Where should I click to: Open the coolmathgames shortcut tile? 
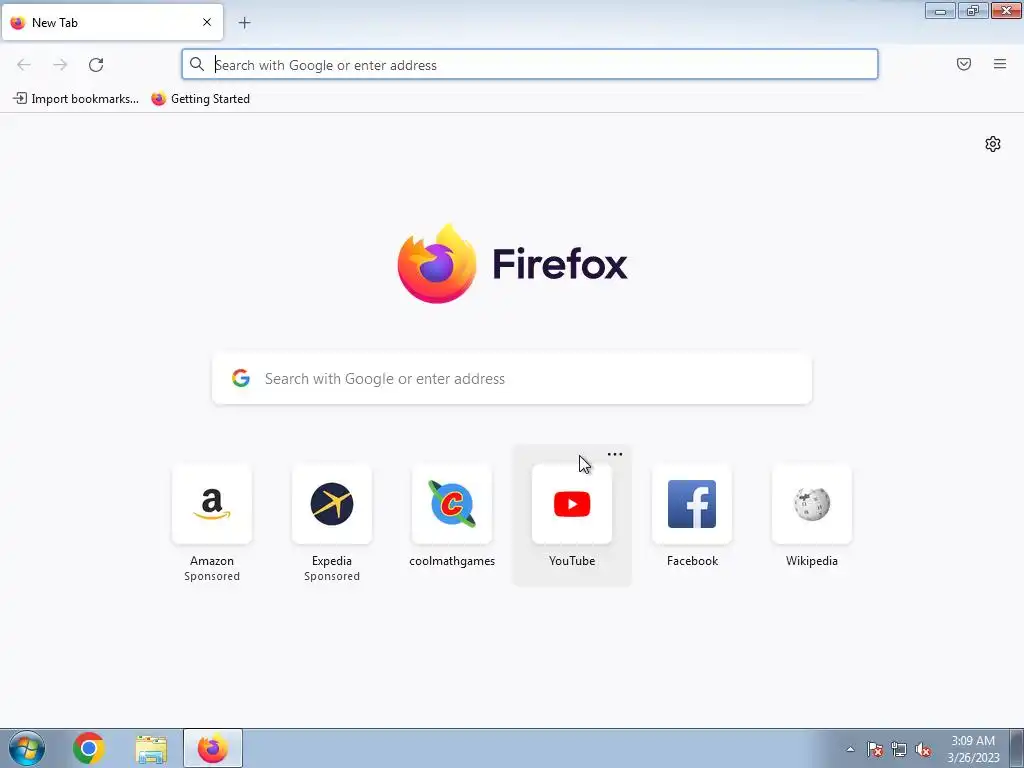coord(452,504)
